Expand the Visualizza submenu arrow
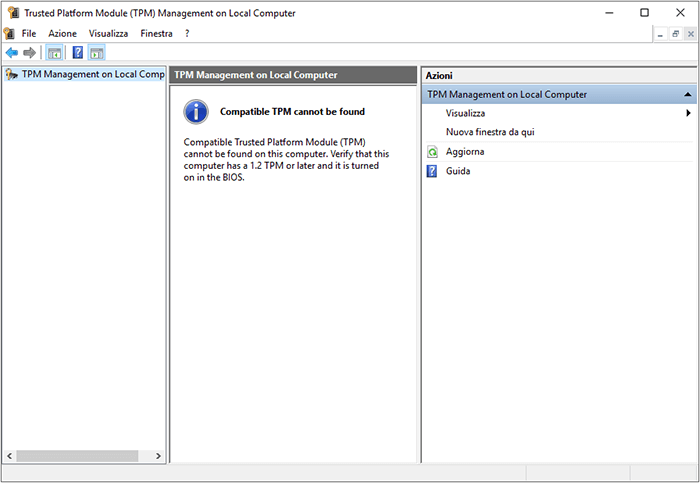 click(688, 113)
